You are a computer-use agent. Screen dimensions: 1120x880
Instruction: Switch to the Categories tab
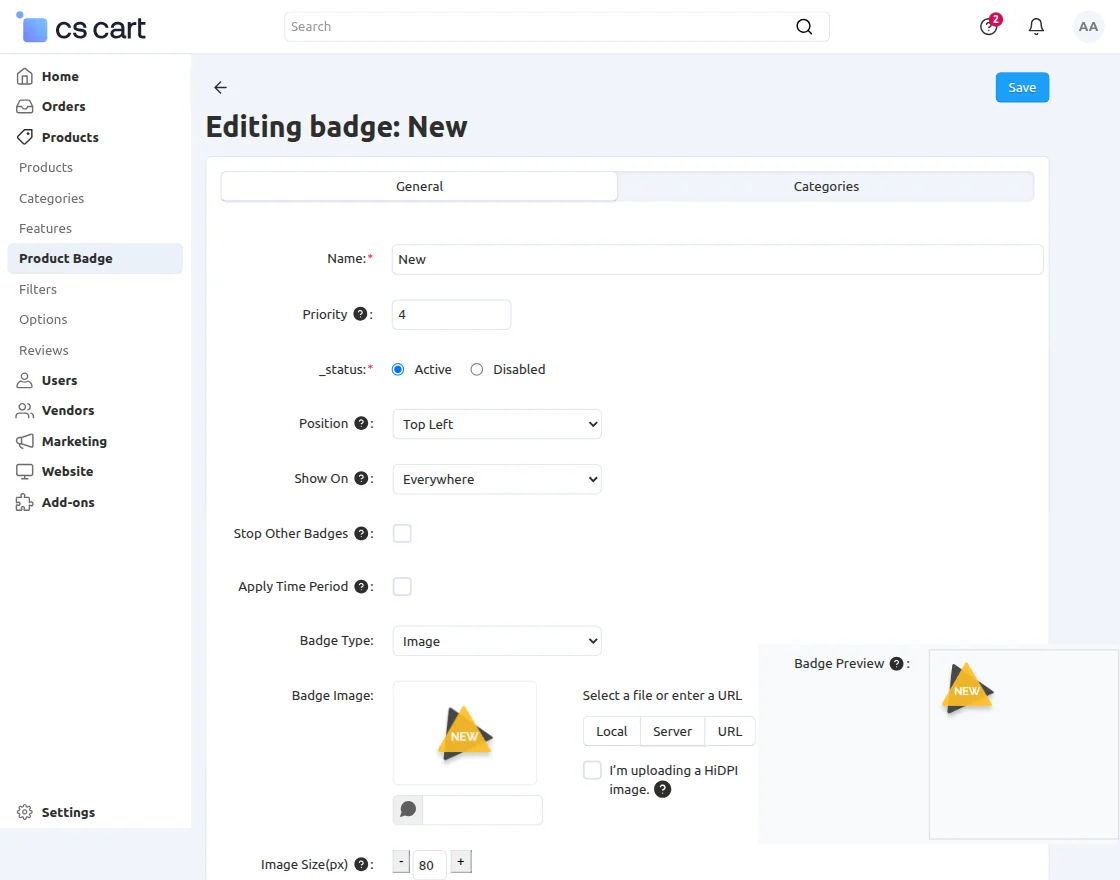[826, 186]
